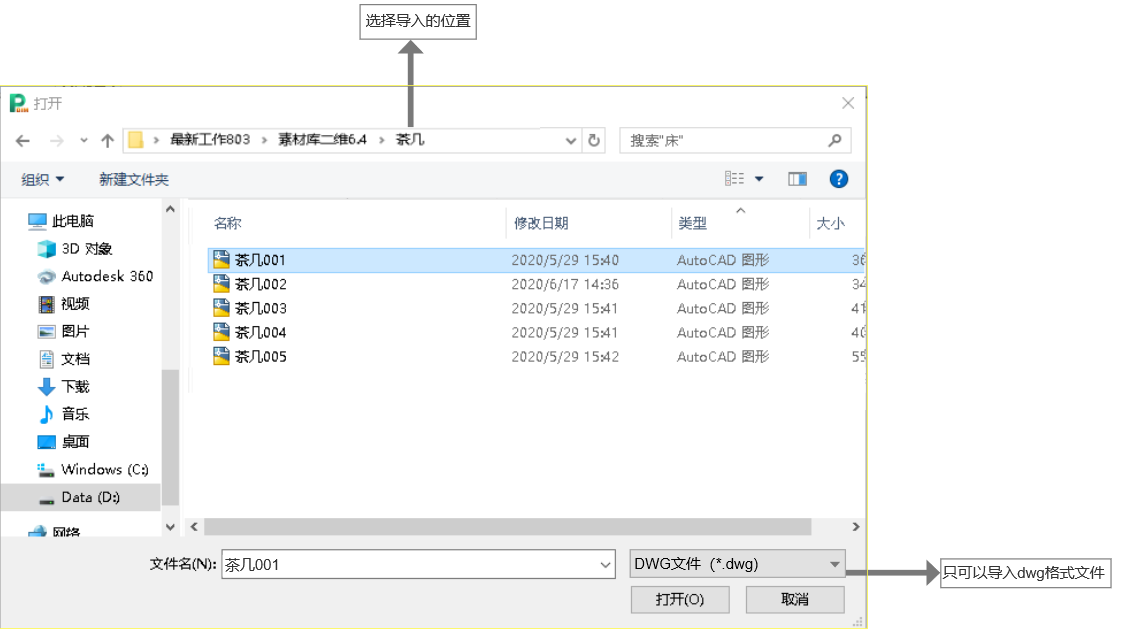Click navigation pane scroll up arrow
The image size is (1121, 630).
[x=170, y=210]
